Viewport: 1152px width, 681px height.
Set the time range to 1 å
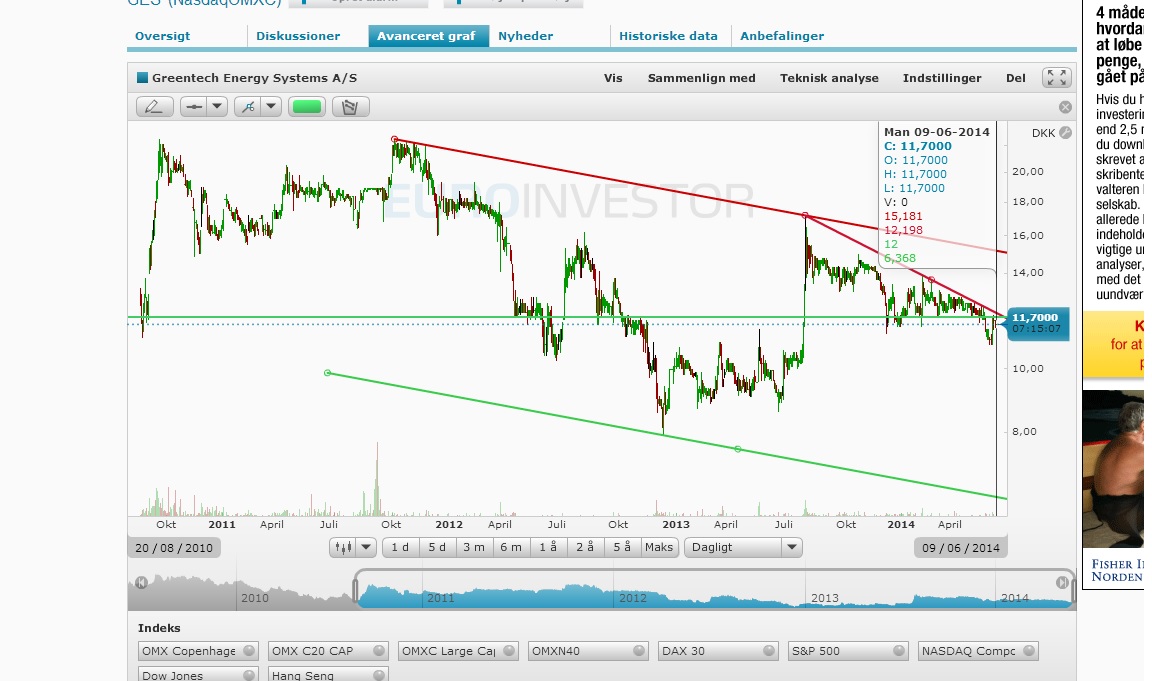[548, 547]
